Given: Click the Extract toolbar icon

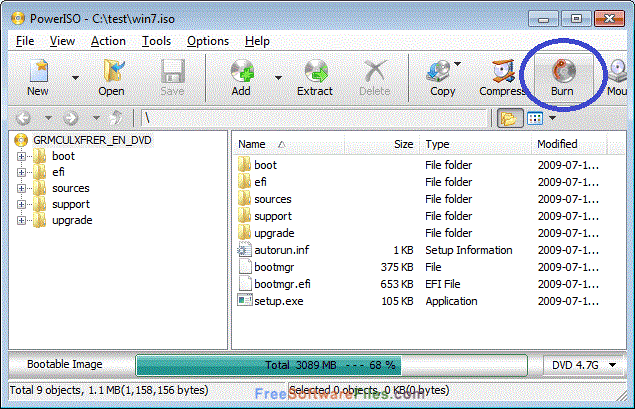Looking at the screenshot, I should [x=316, y=71].
